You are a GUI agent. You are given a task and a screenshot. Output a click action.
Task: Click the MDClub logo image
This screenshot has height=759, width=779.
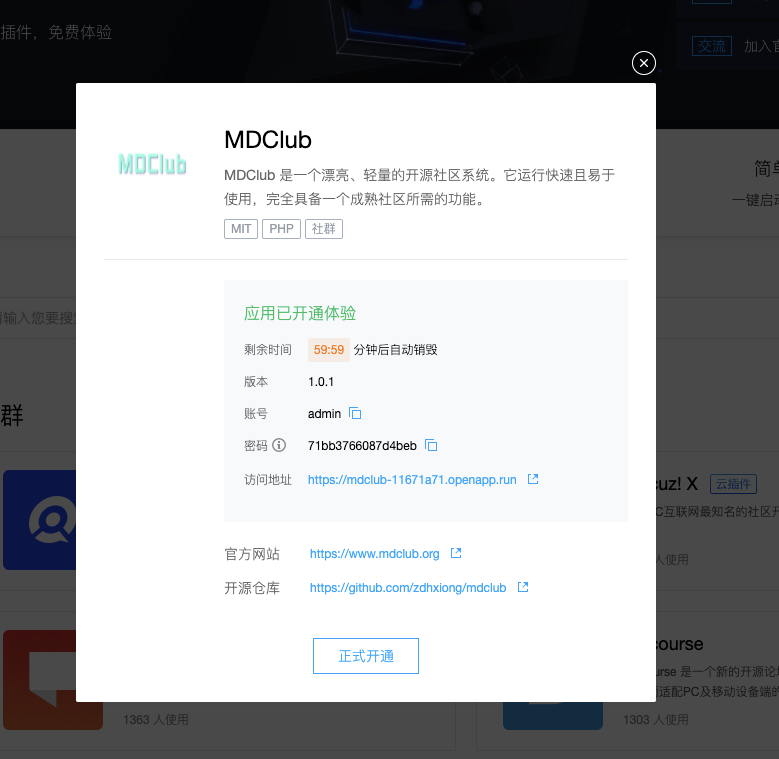(x=152, y=164)
